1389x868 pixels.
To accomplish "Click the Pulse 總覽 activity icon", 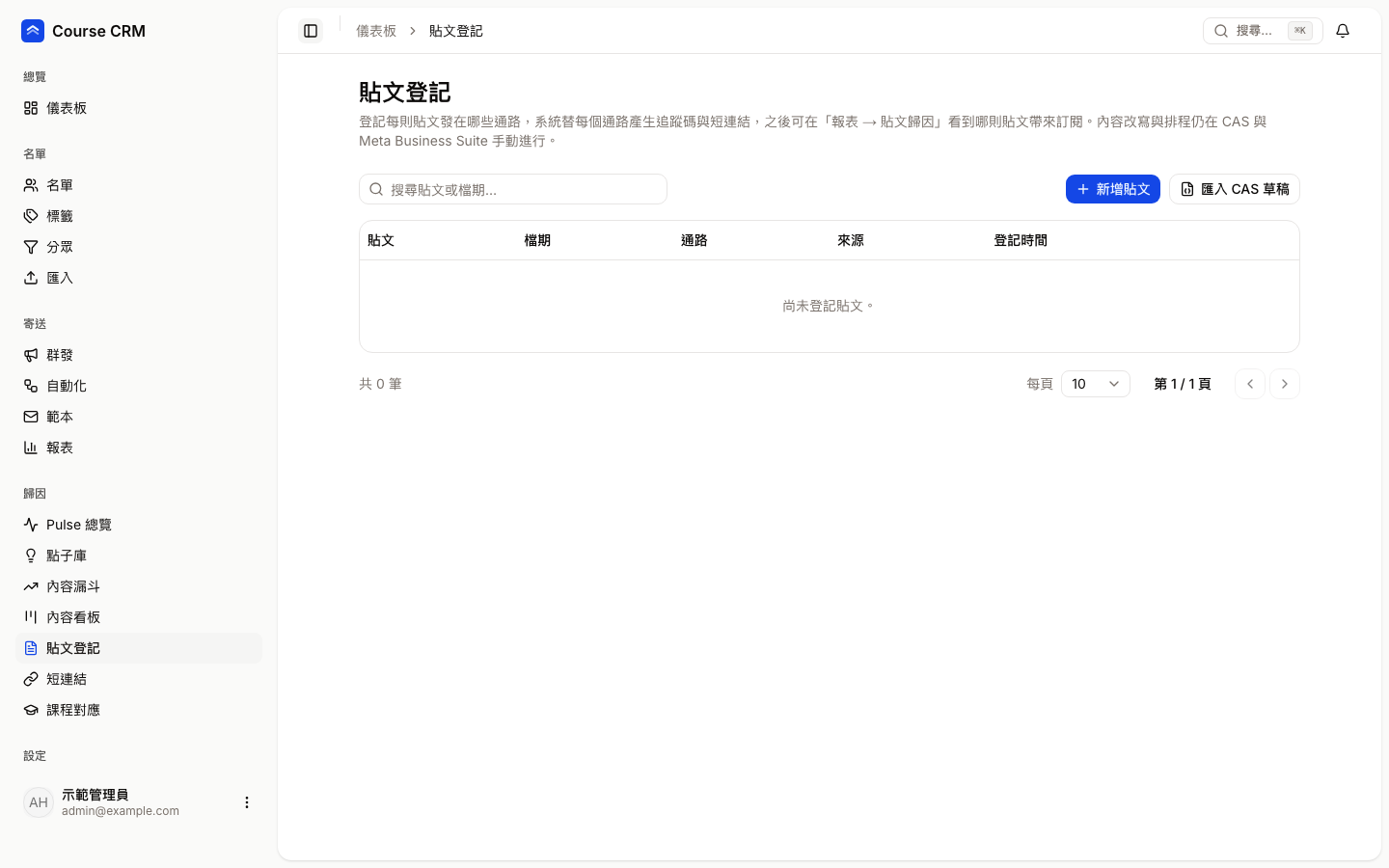I will coord(31,525).
